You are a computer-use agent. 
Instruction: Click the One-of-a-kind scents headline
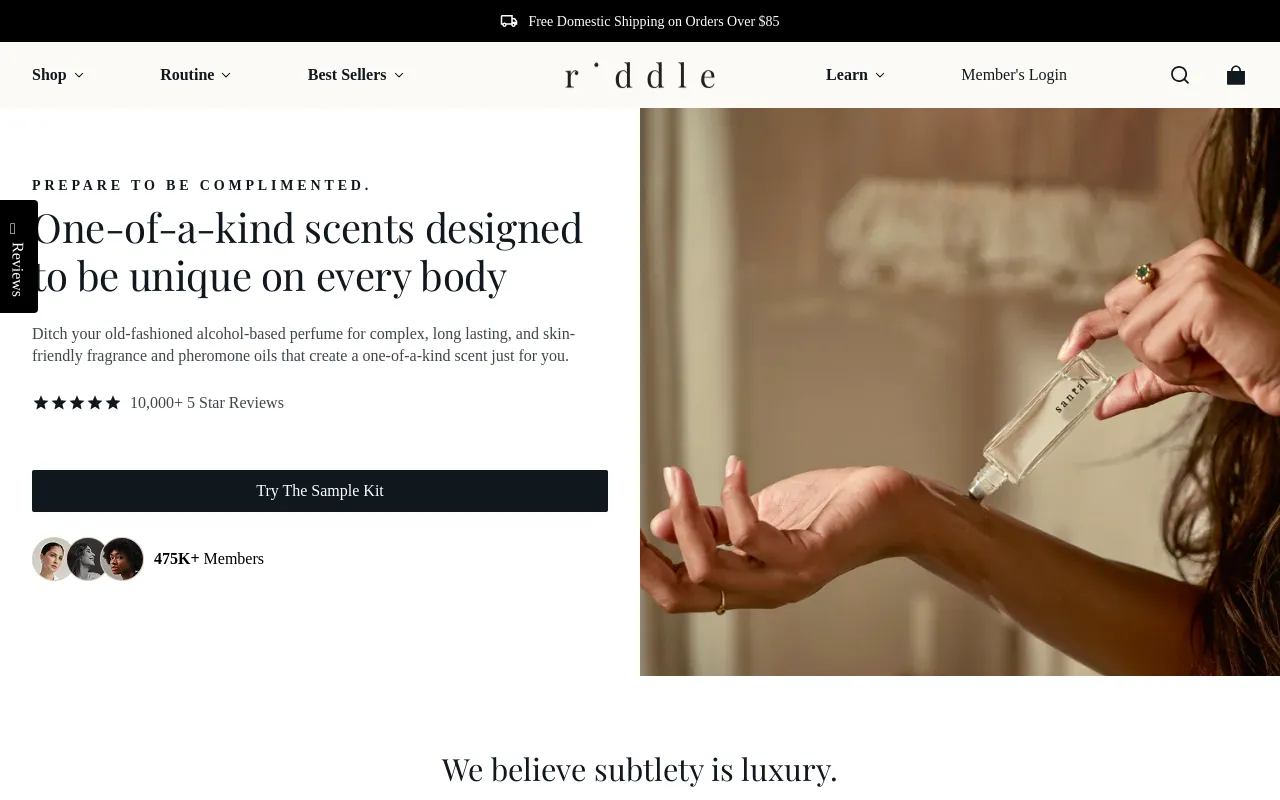308,252
